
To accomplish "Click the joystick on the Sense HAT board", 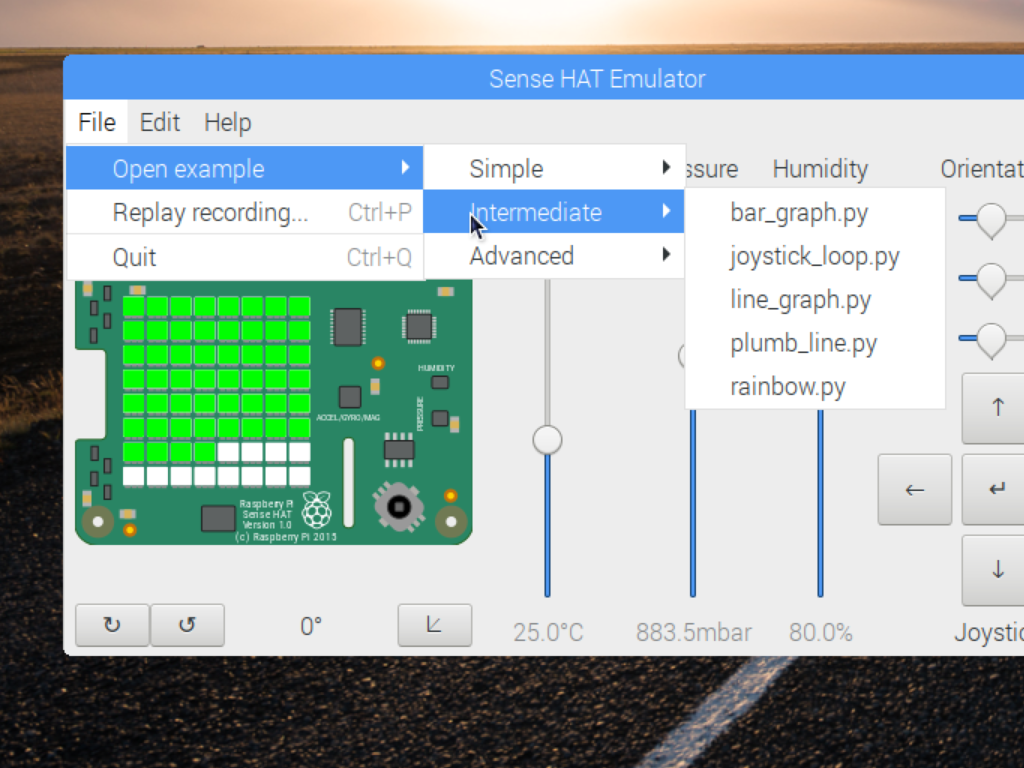I will coord(398,506).
